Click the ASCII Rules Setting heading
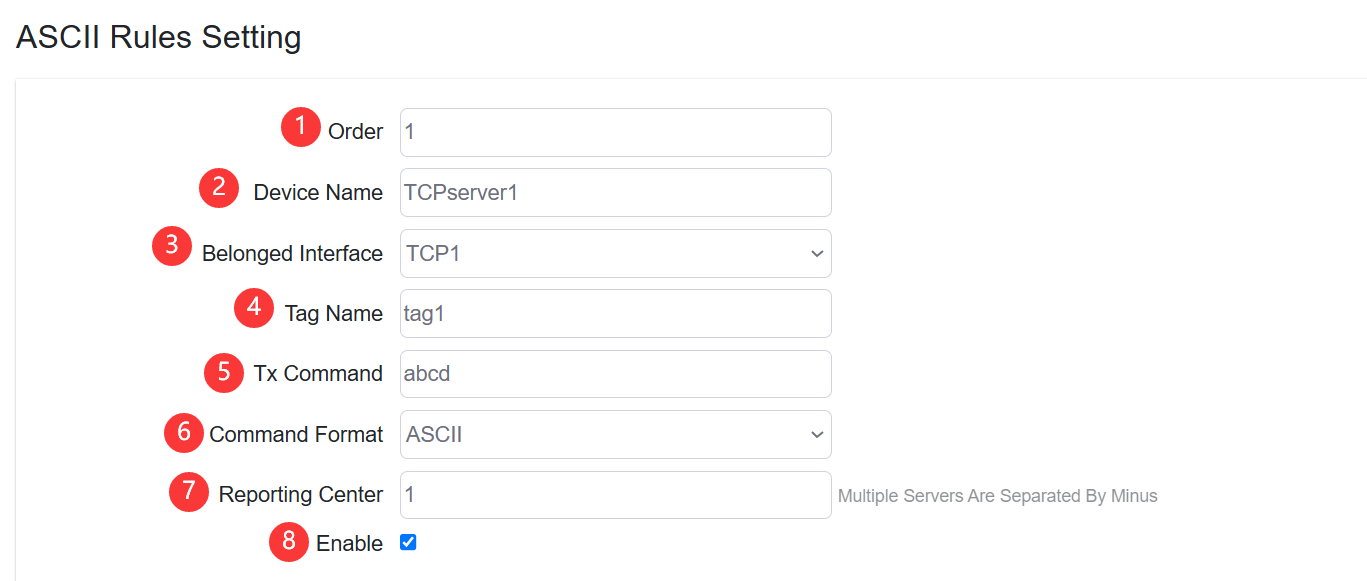 tap(157, 37)
